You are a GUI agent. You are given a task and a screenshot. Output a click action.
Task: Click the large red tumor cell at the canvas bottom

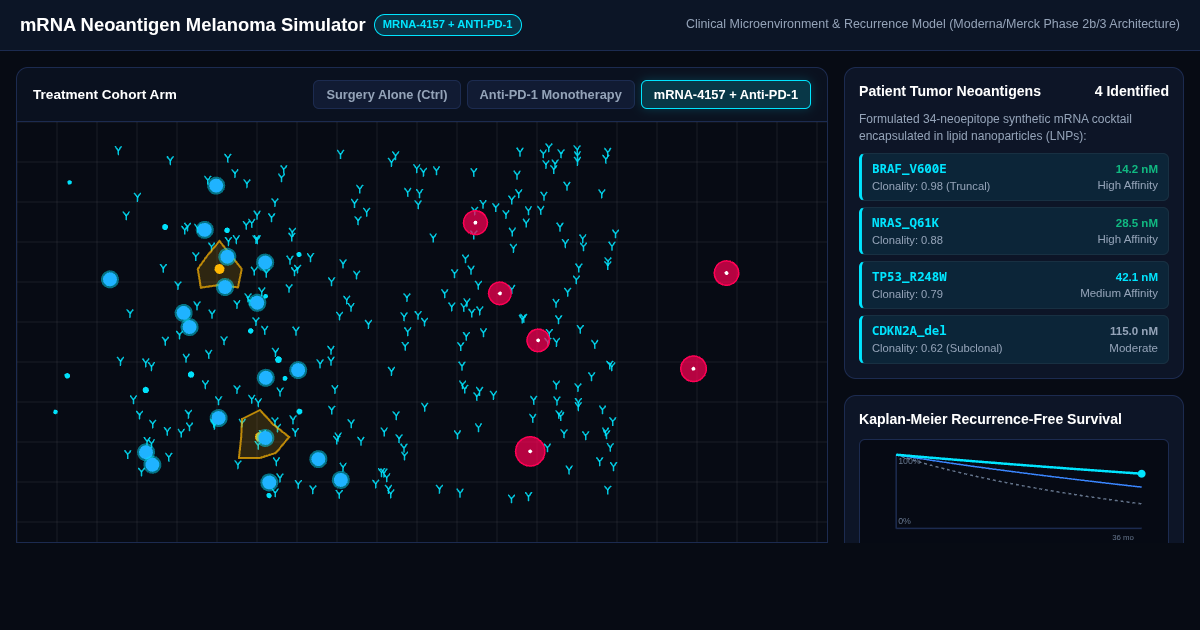tap(530, 451)
